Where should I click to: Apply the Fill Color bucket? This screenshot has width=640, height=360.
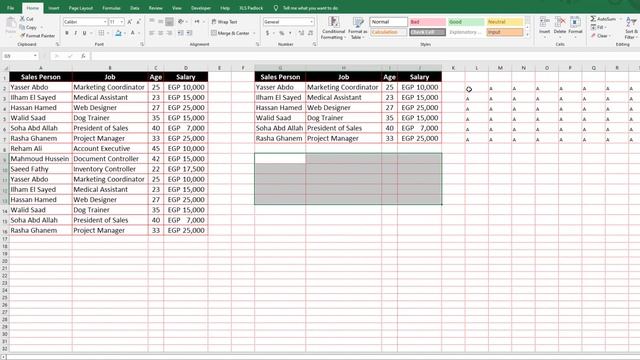pos(118,33)
